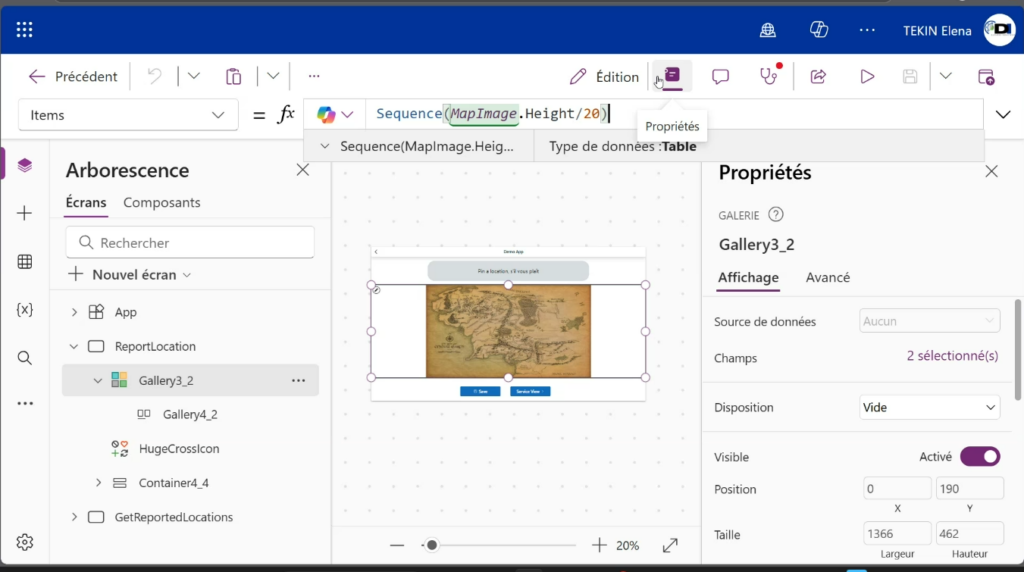This screenshot has width=1024, height=572.
Task: Collapse the ReportLocation screen node
Action: pyautogui.click(x=74, y=347)
